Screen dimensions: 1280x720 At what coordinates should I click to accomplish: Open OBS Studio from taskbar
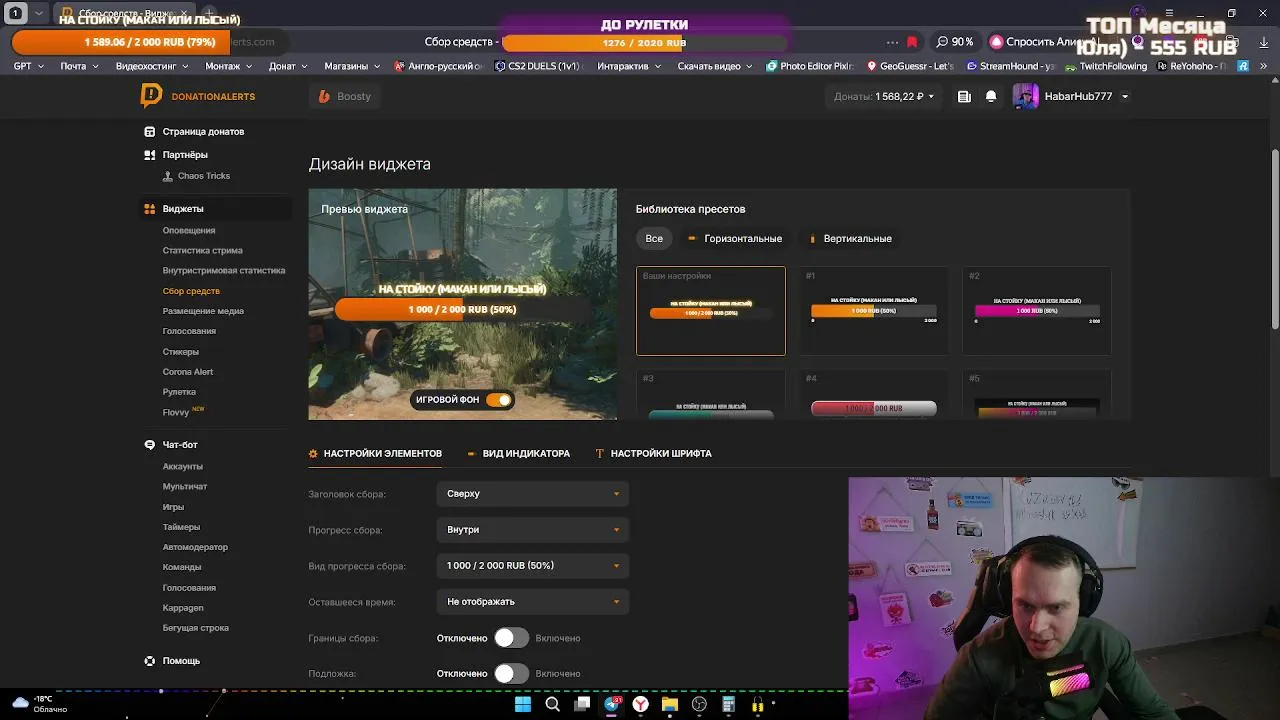tap(699, 705)
